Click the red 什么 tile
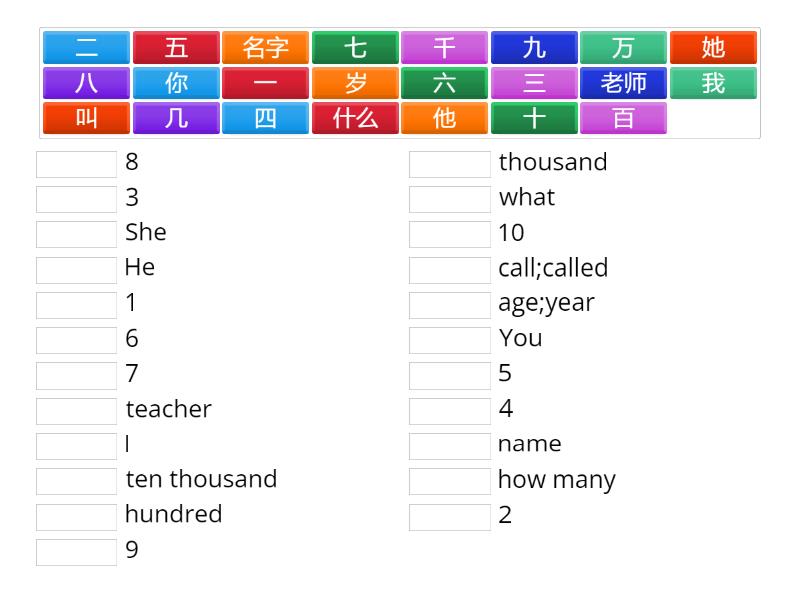Viewport: 800px width, 600px height. coord(355,118)
